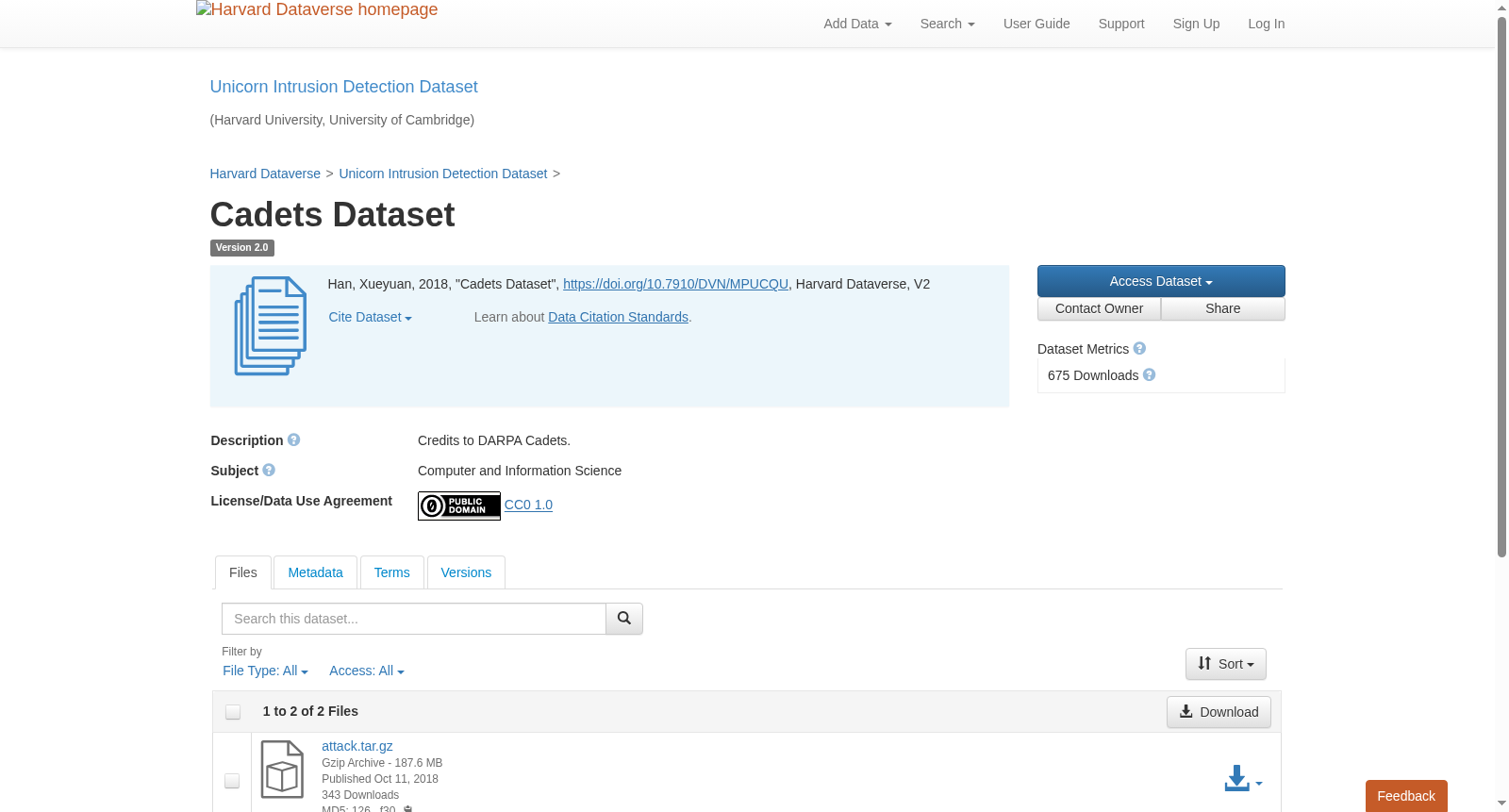Switch to the Files tab

[x=243, y=572]
